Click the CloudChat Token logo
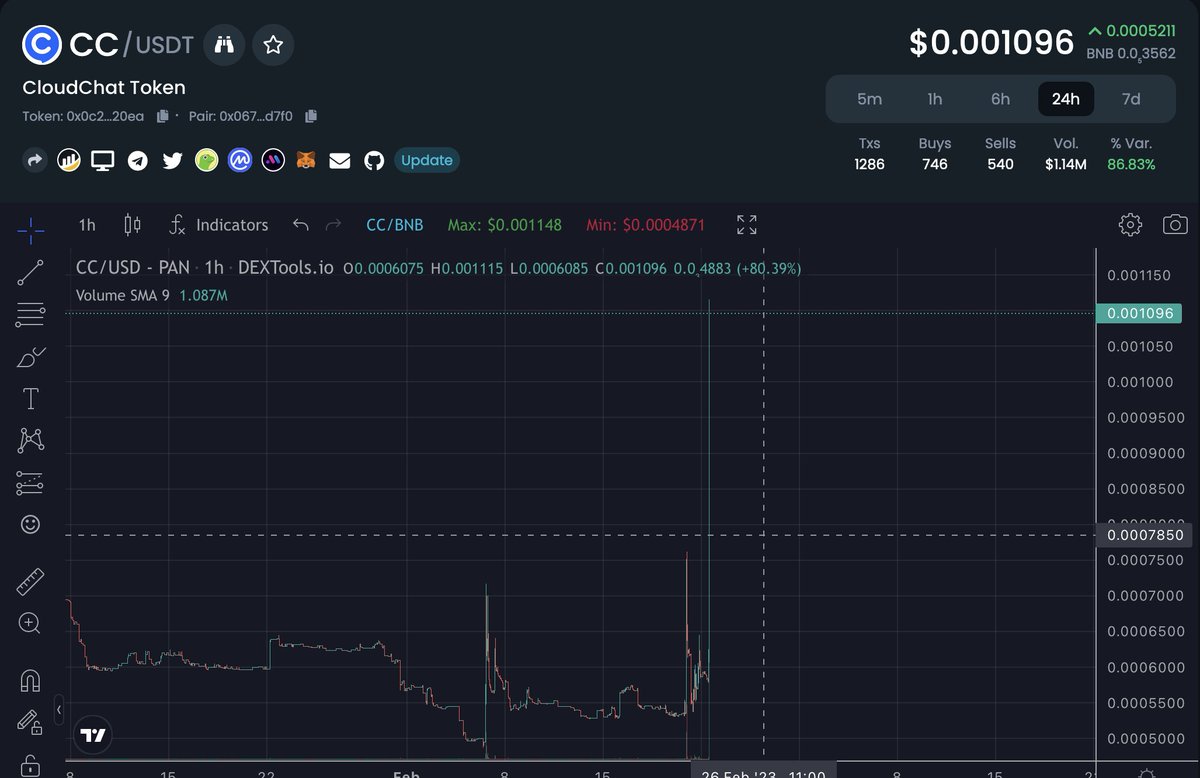1200x778 pixels. coord(43,44)
